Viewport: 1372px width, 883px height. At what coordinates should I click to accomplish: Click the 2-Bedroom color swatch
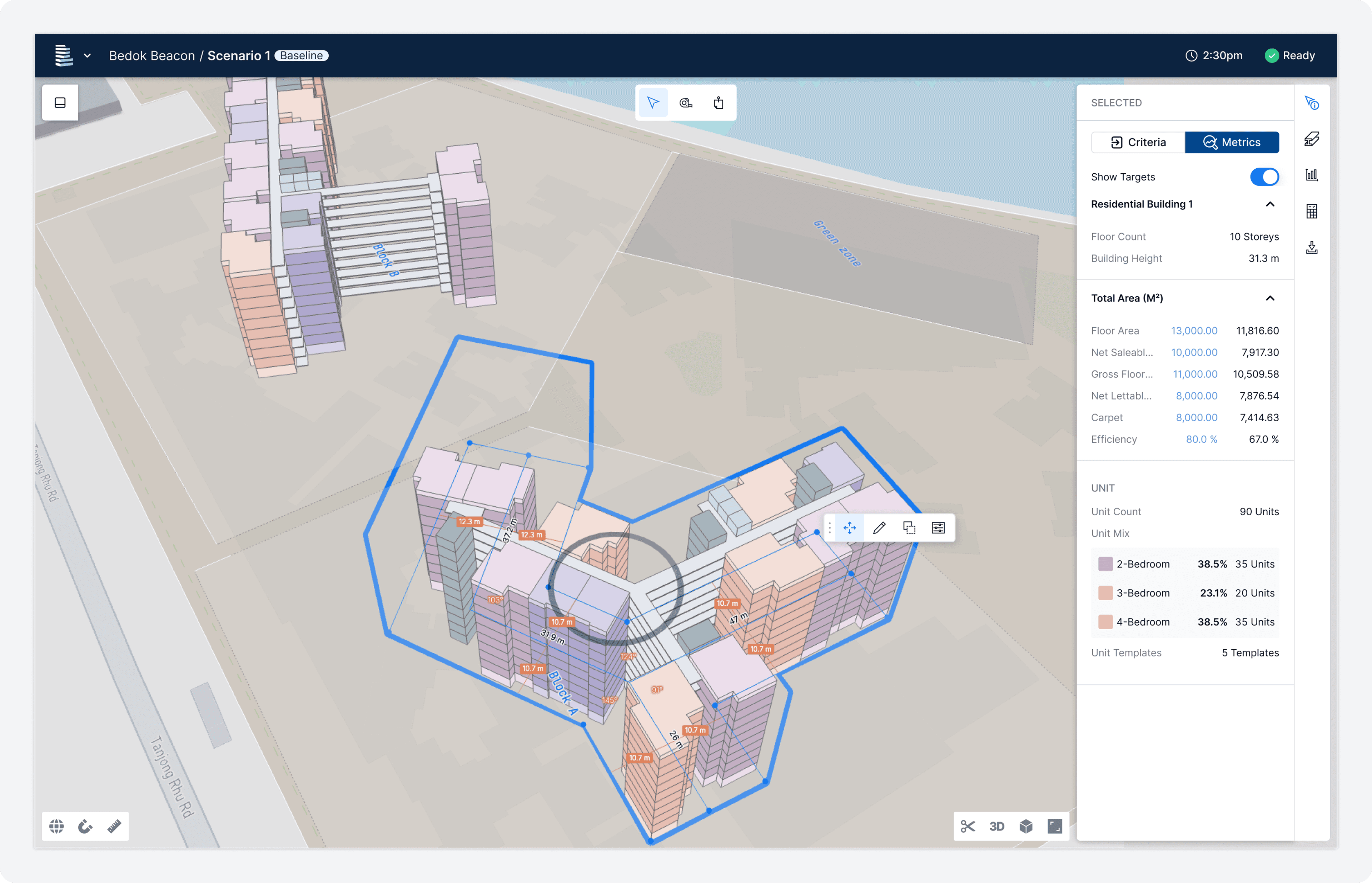[1105, 564]
